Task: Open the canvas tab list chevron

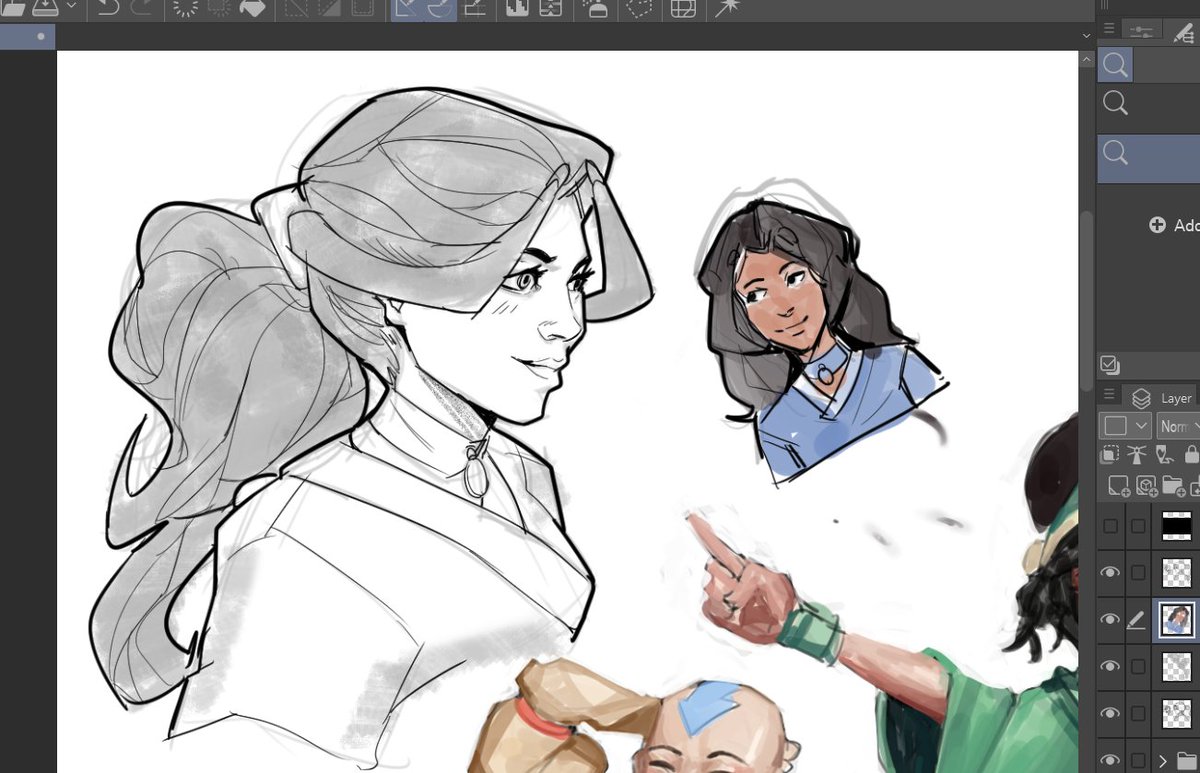Action: (x=1087, y=36)
